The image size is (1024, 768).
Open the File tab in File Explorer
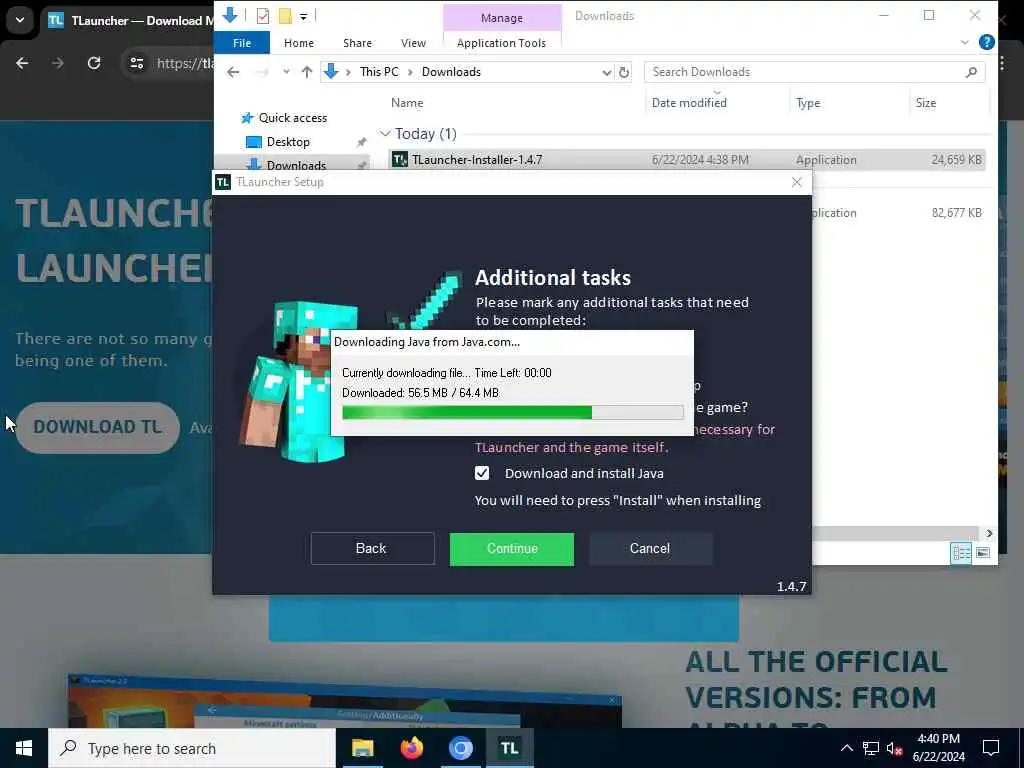242,43
